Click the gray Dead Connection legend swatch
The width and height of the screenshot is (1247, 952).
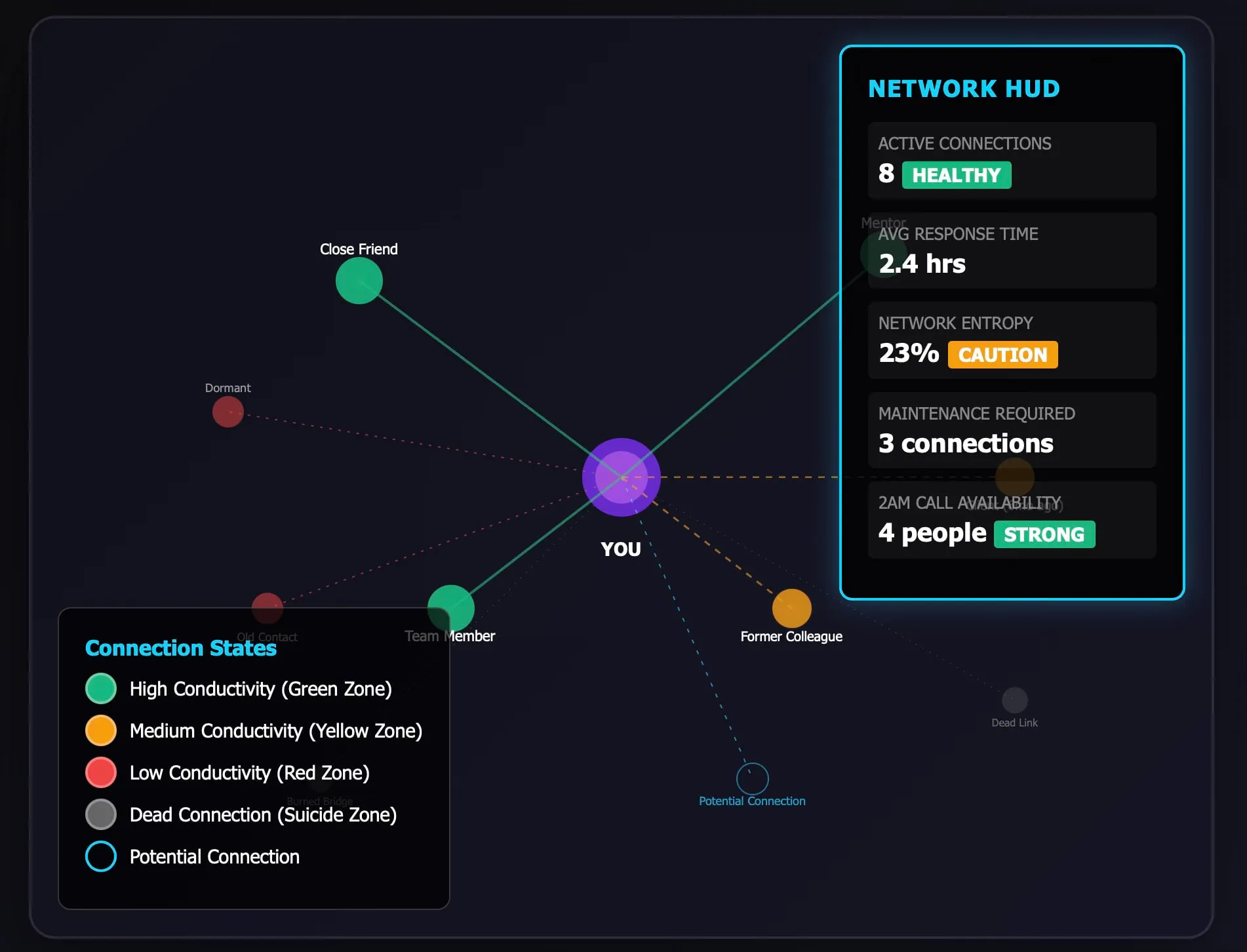[101, 814]
